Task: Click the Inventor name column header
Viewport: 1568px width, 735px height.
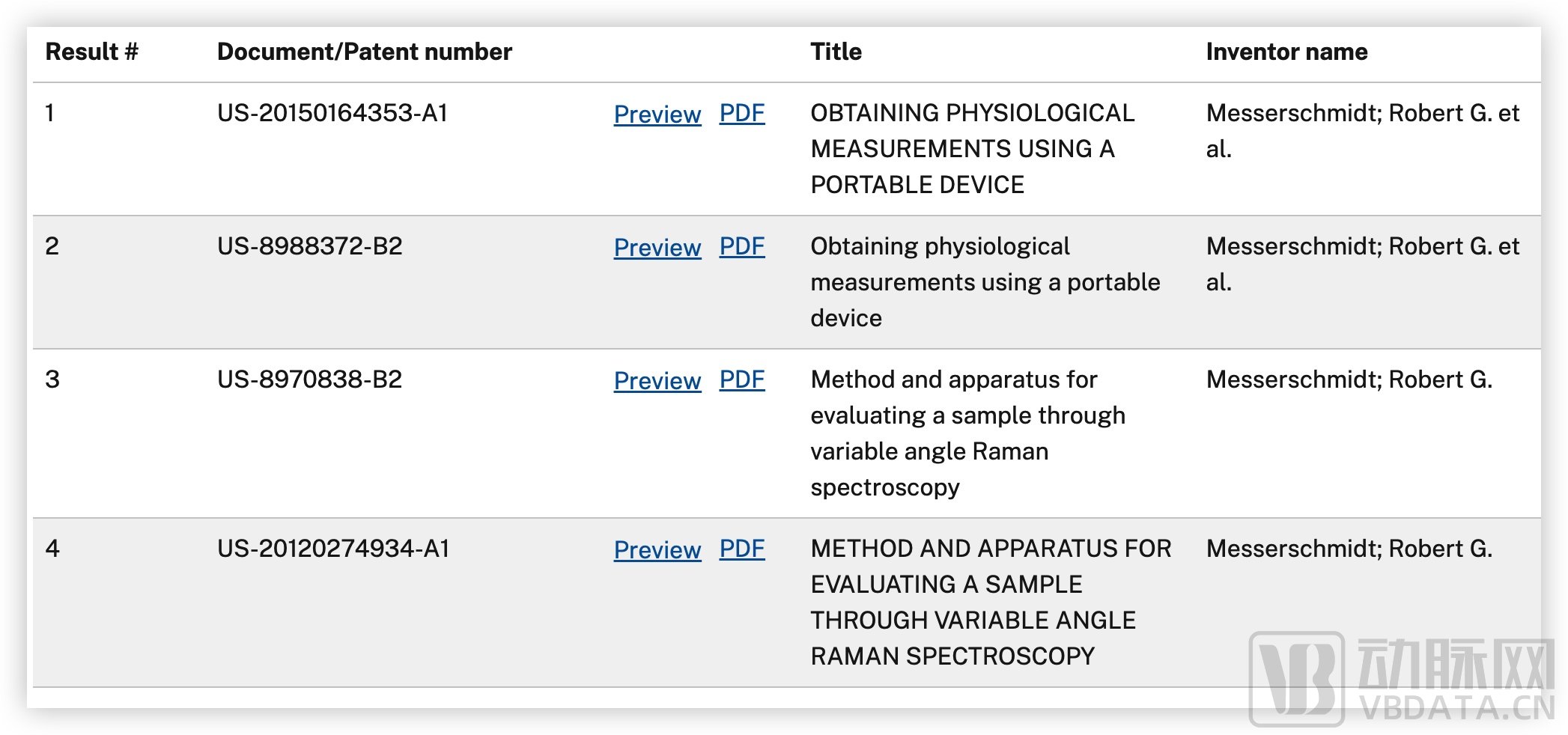Action: [1286, 52]
